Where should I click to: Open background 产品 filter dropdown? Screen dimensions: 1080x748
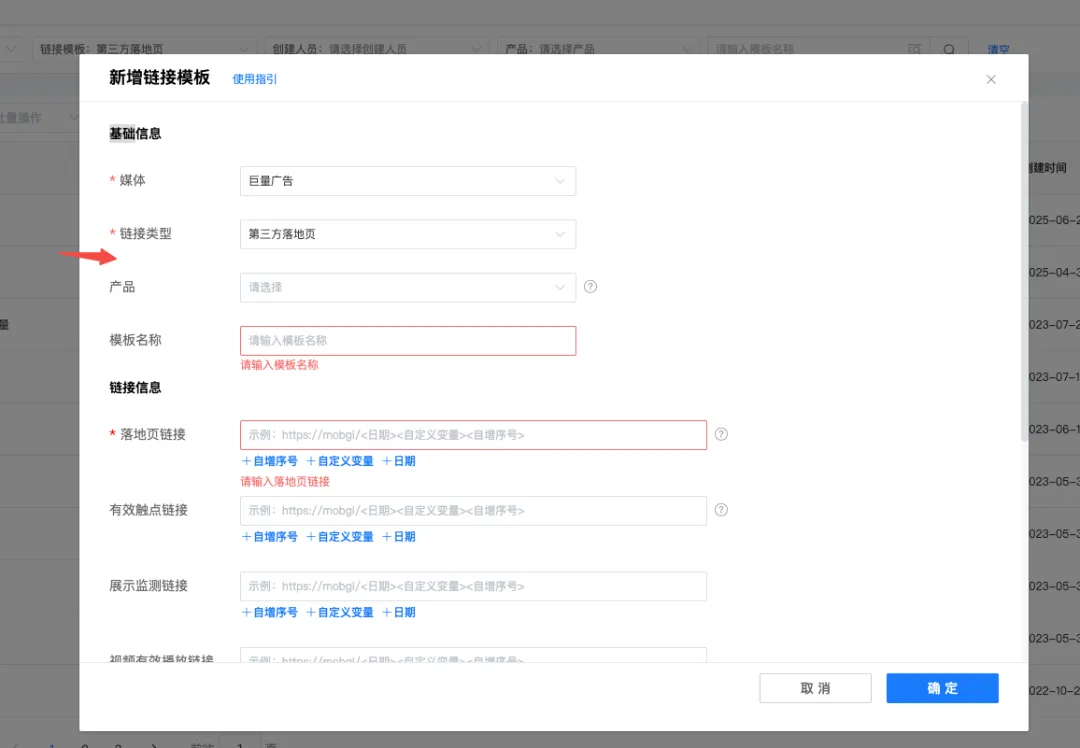pos(598,49)
